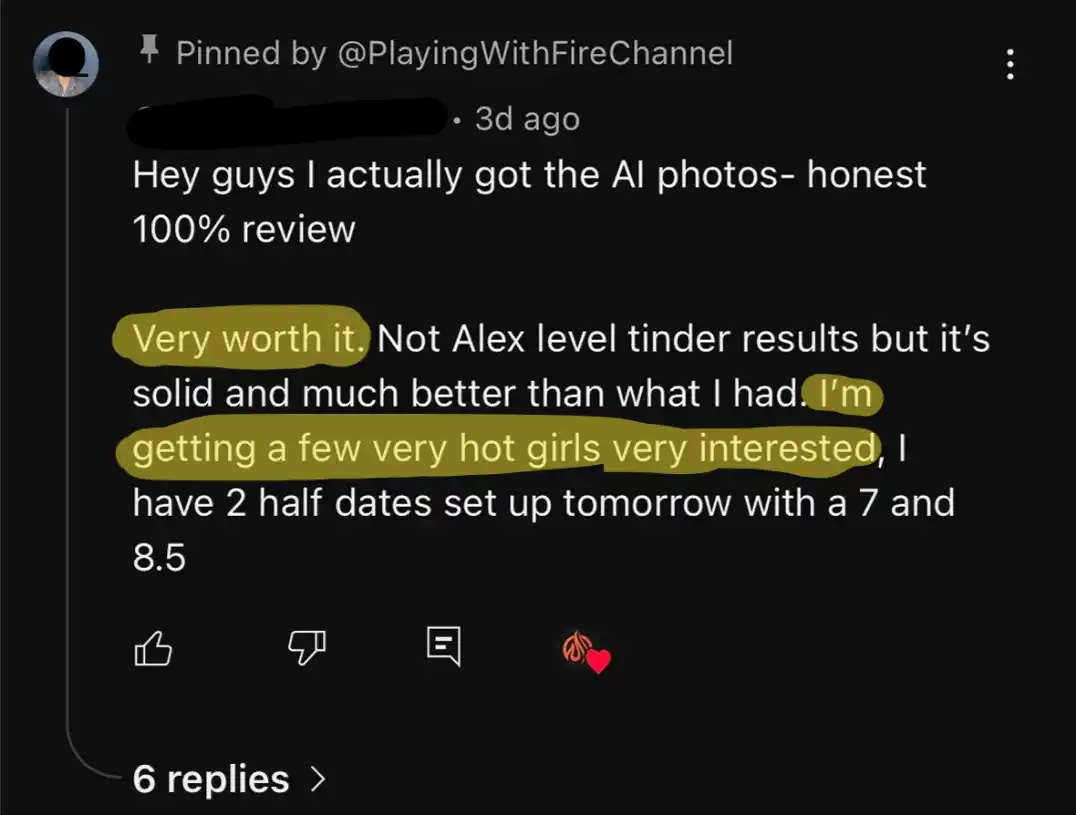Open the three-dot comment options menu
Viewport: 1076px width, 815px height.
[1010, 66]
